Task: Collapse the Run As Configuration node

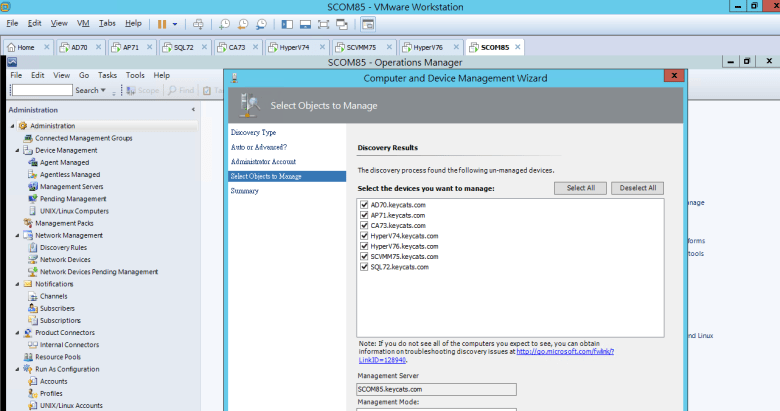Action: coord(16,369)
